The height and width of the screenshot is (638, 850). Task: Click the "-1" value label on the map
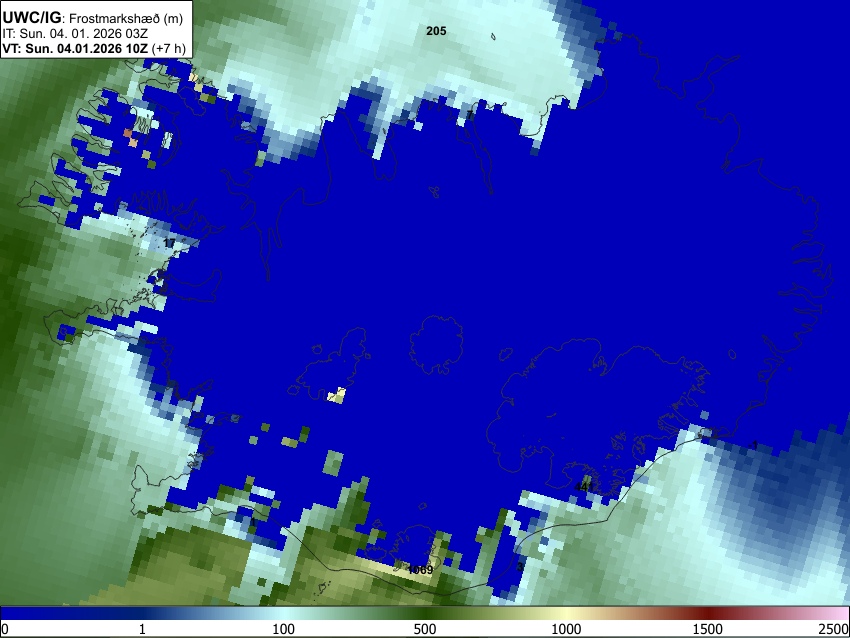753,446
